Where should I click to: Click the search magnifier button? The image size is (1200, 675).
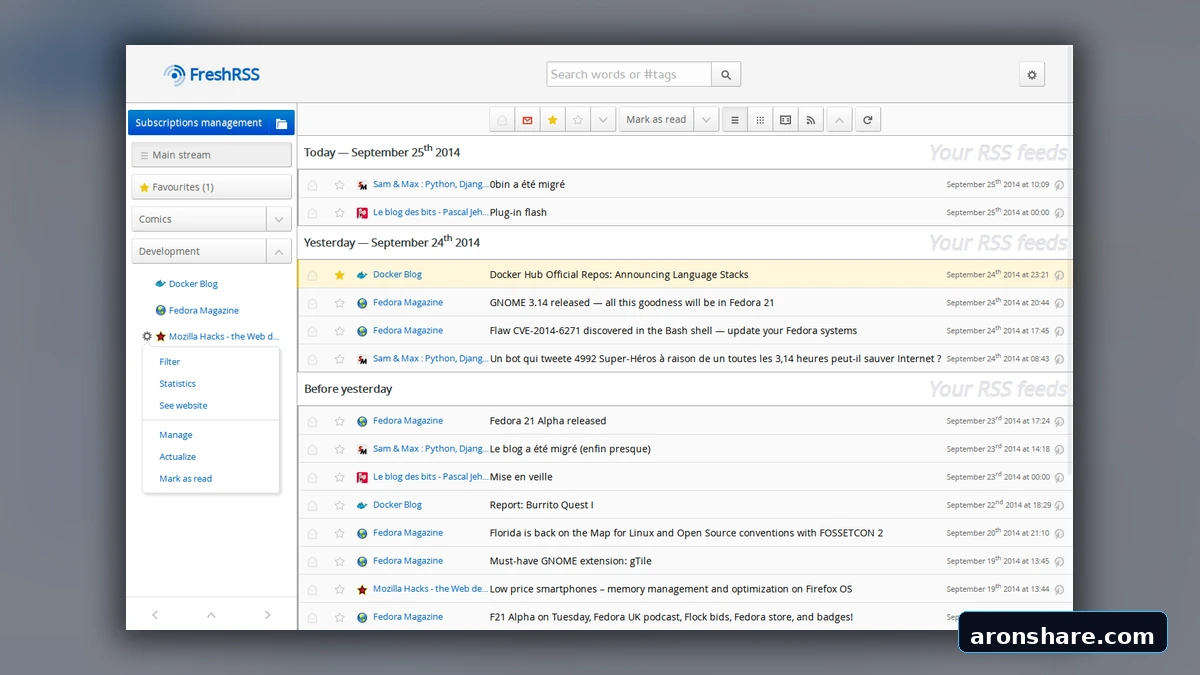click(x=726, y=74)
